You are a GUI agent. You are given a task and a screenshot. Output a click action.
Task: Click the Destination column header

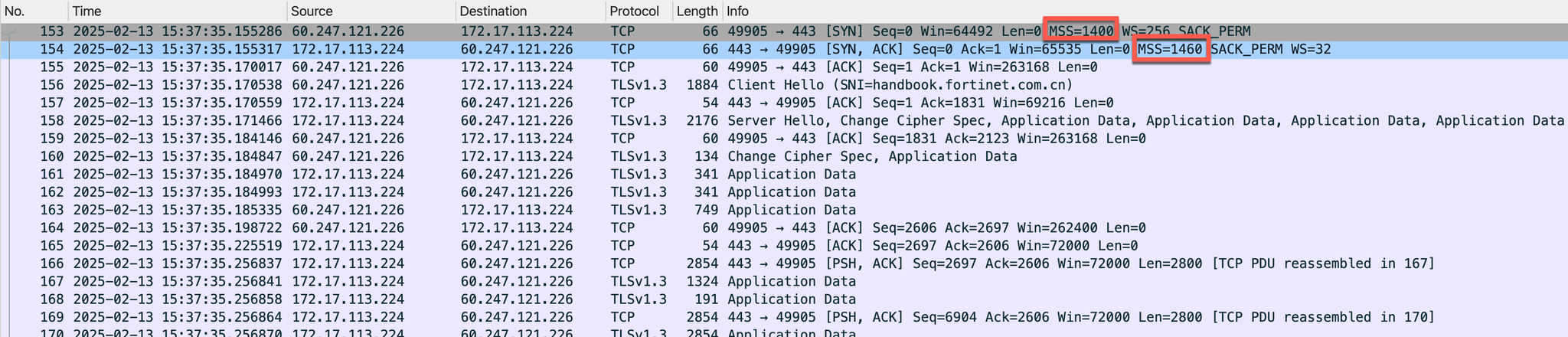point(530,11)
